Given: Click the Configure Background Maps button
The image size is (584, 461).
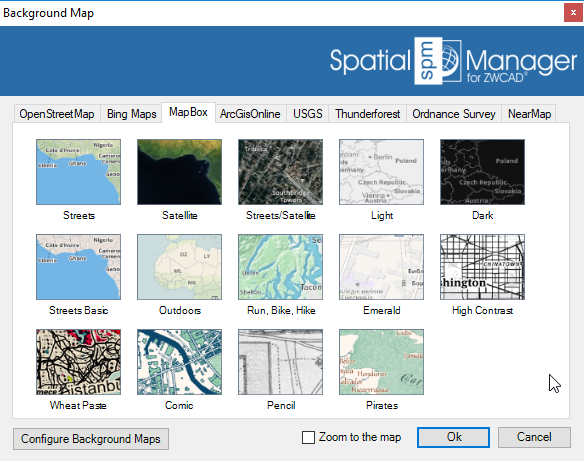Looking at the screenshot, I should point(91,439).
